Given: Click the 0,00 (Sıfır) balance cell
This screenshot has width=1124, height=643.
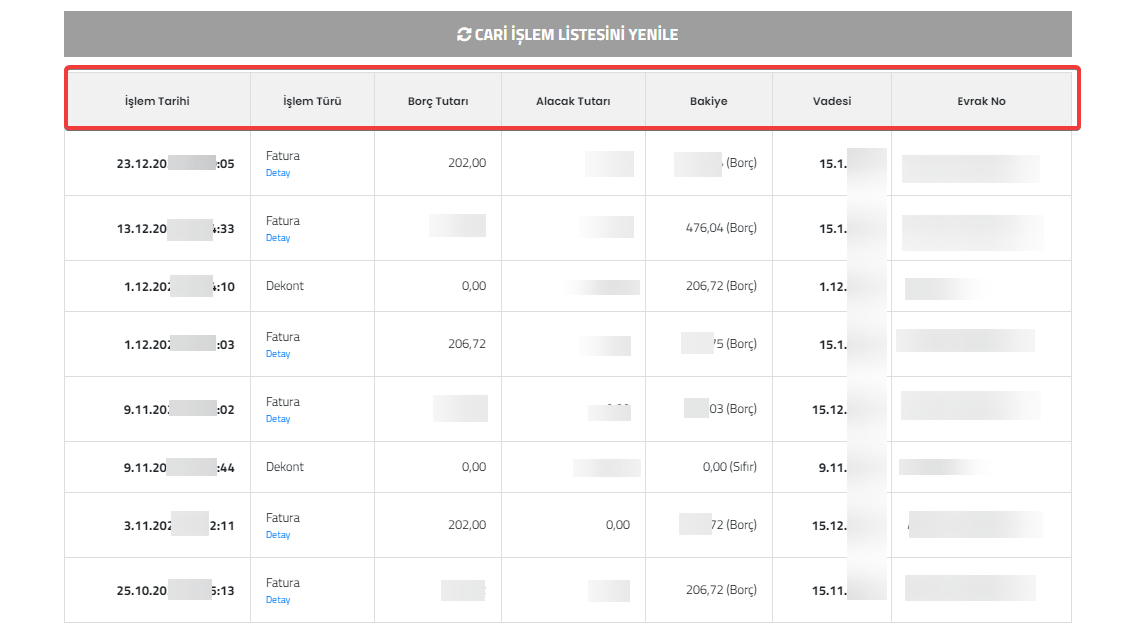Looking at the screenshot, I should (709, 467).
